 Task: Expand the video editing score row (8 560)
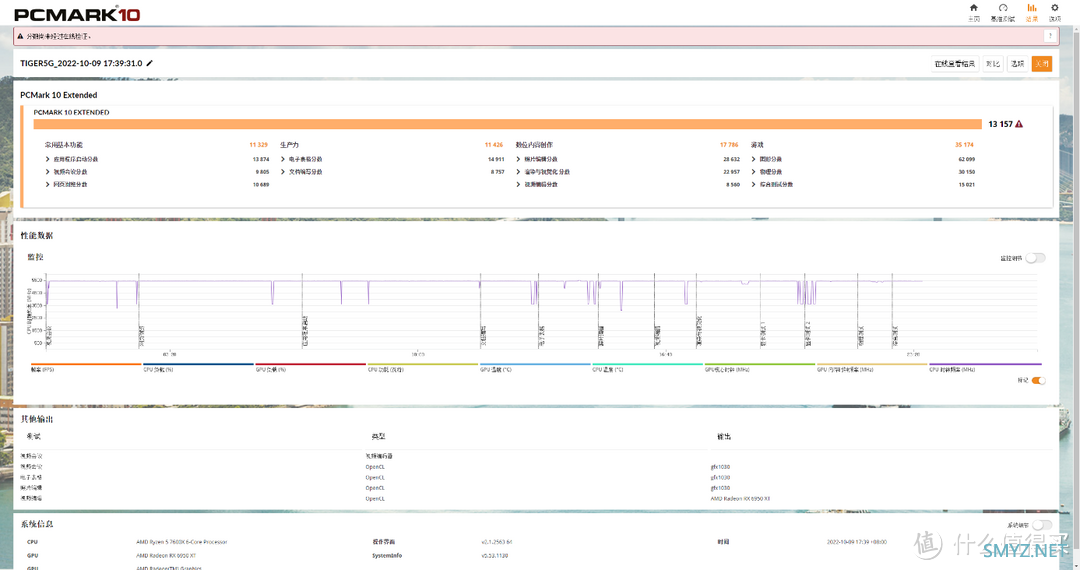click(628, 184)
